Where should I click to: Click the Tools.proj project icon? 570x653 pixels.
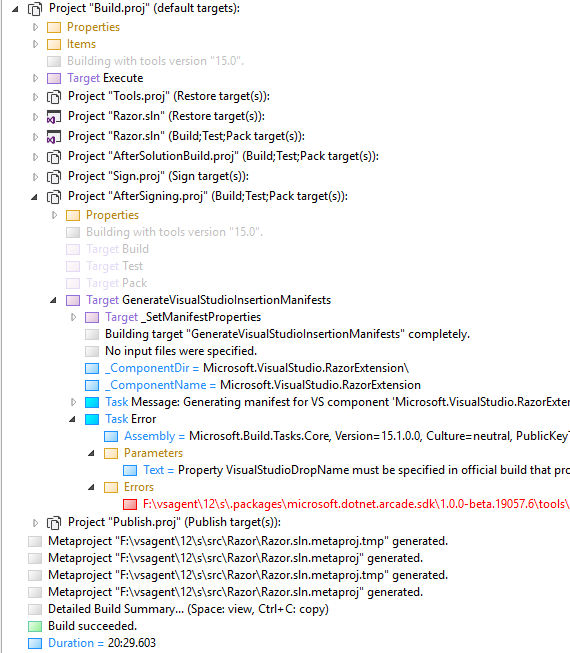(54, 97)
